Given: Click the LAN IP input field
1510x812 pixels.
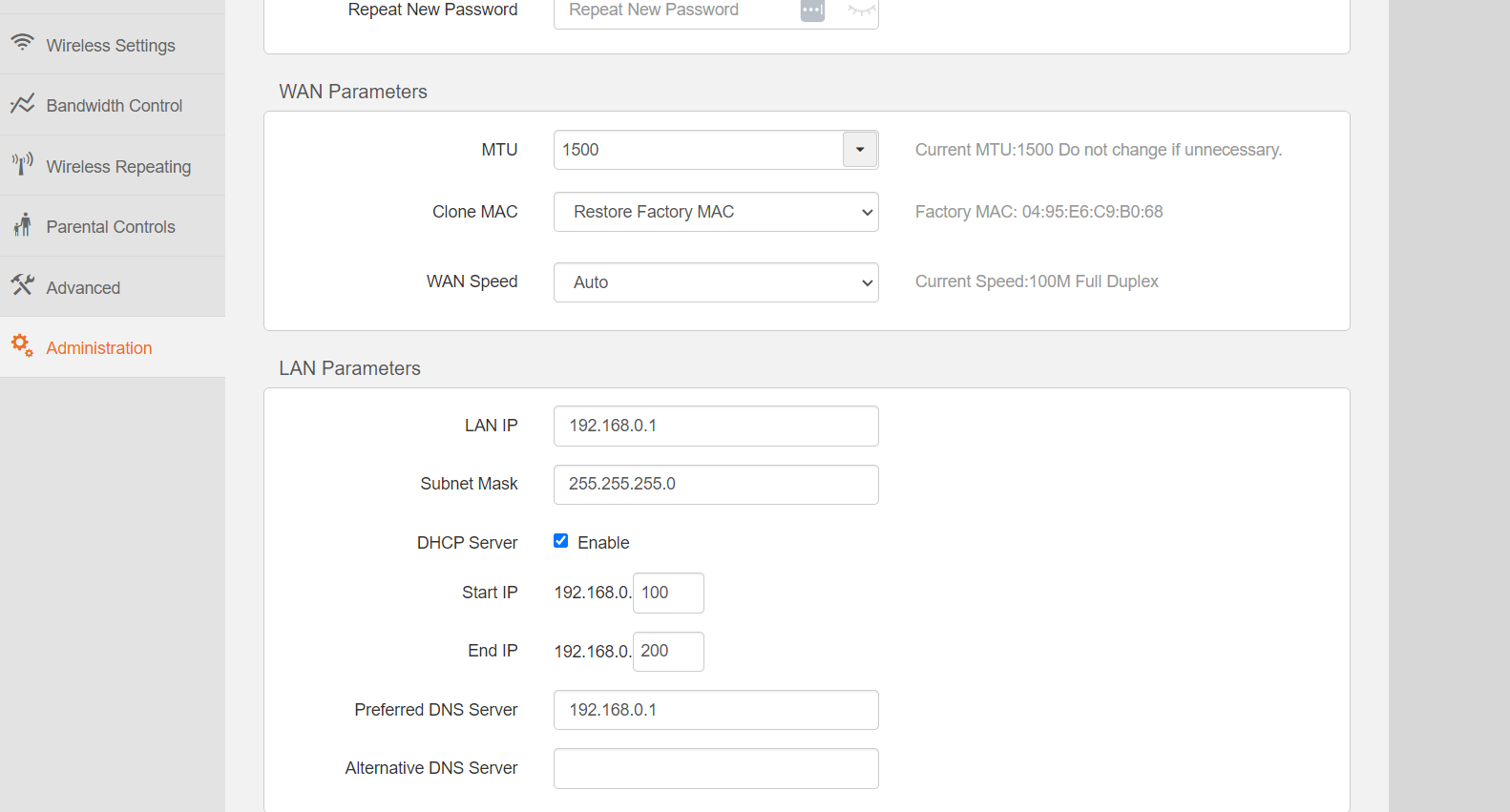Looking at the screenshot, I should click(716, 426).
